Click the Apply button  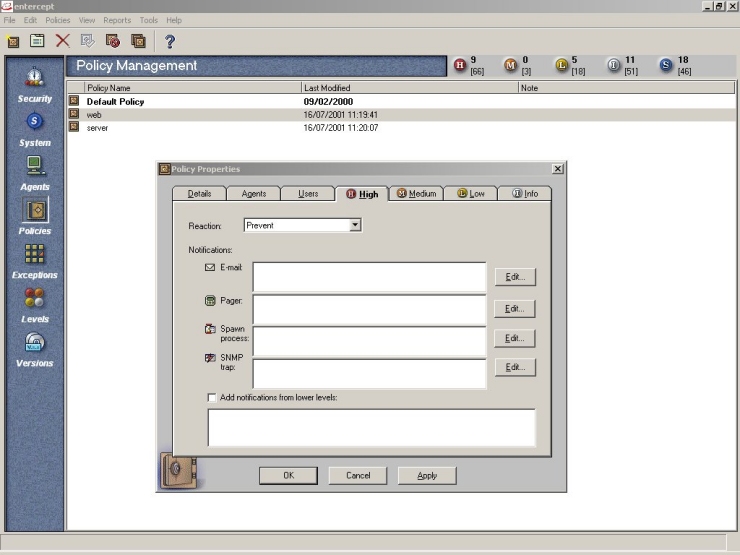[x=427, y=475]
